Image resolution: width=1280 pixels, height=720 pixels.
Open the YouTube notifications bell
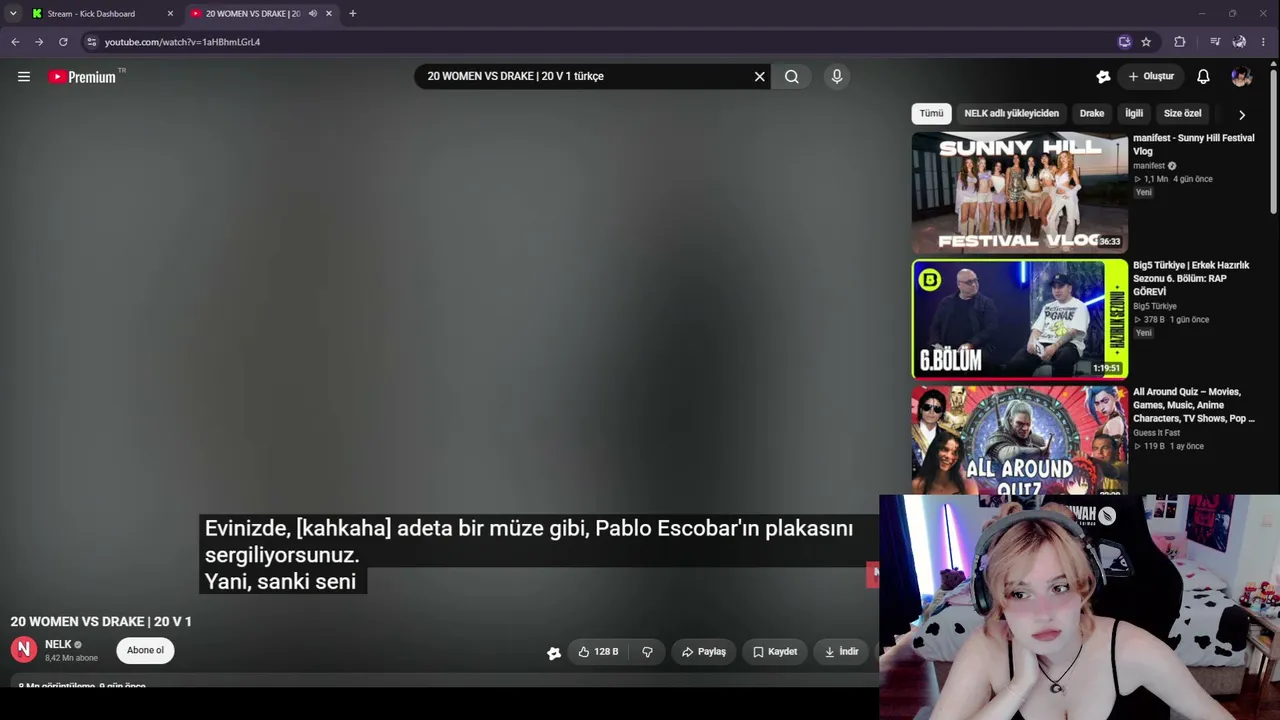(1203, 77)
